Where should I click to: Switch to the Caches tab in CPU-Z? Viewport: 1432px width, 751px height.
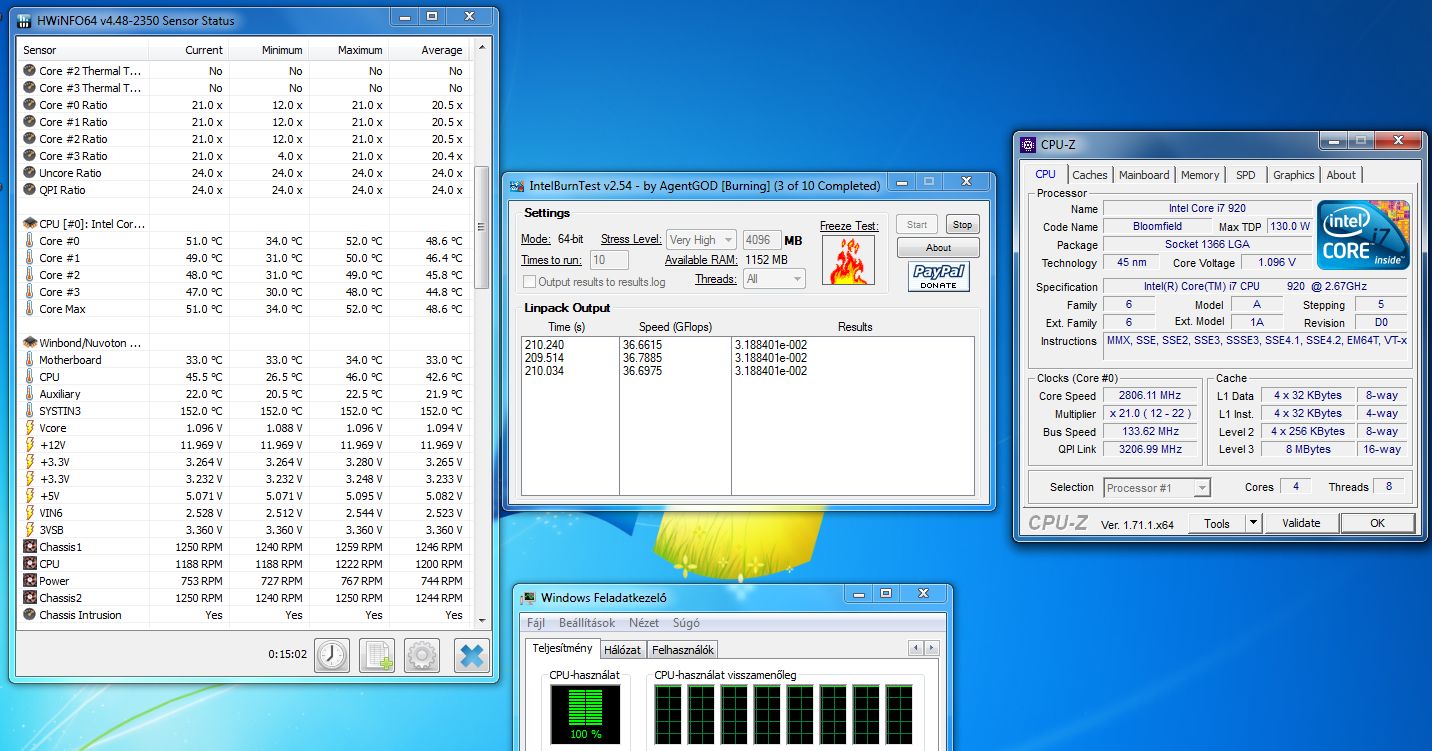(x=1090, y=175)
